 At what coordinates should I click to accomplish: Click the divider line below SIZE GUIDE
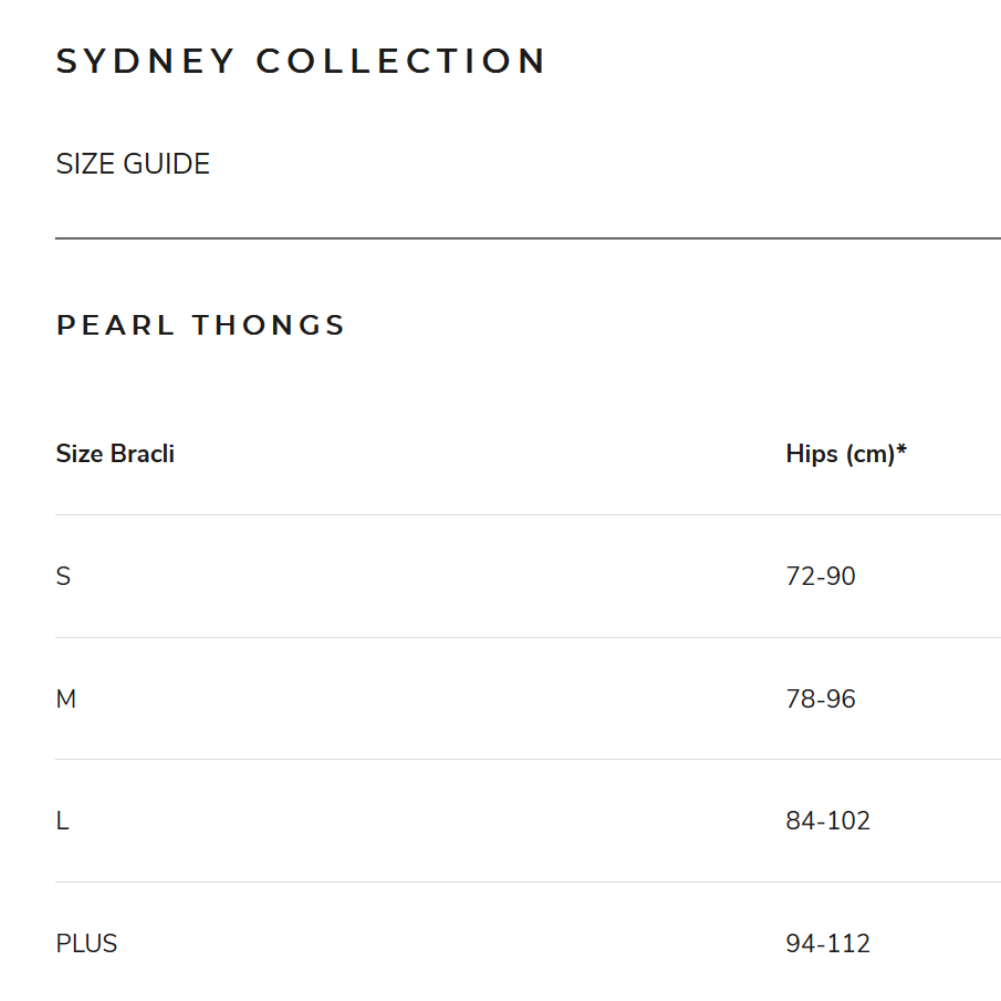click(528, 238)
